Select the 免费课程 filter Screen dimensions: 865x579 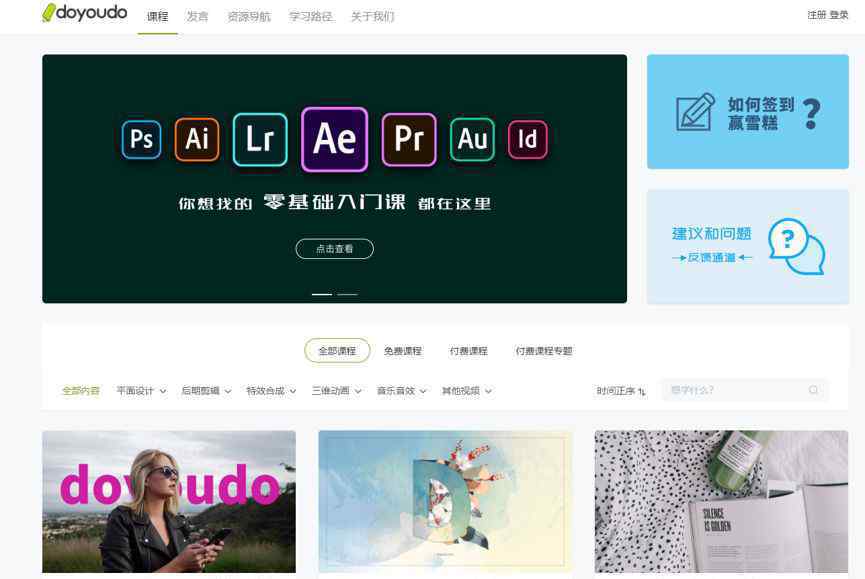coord(403,351)
